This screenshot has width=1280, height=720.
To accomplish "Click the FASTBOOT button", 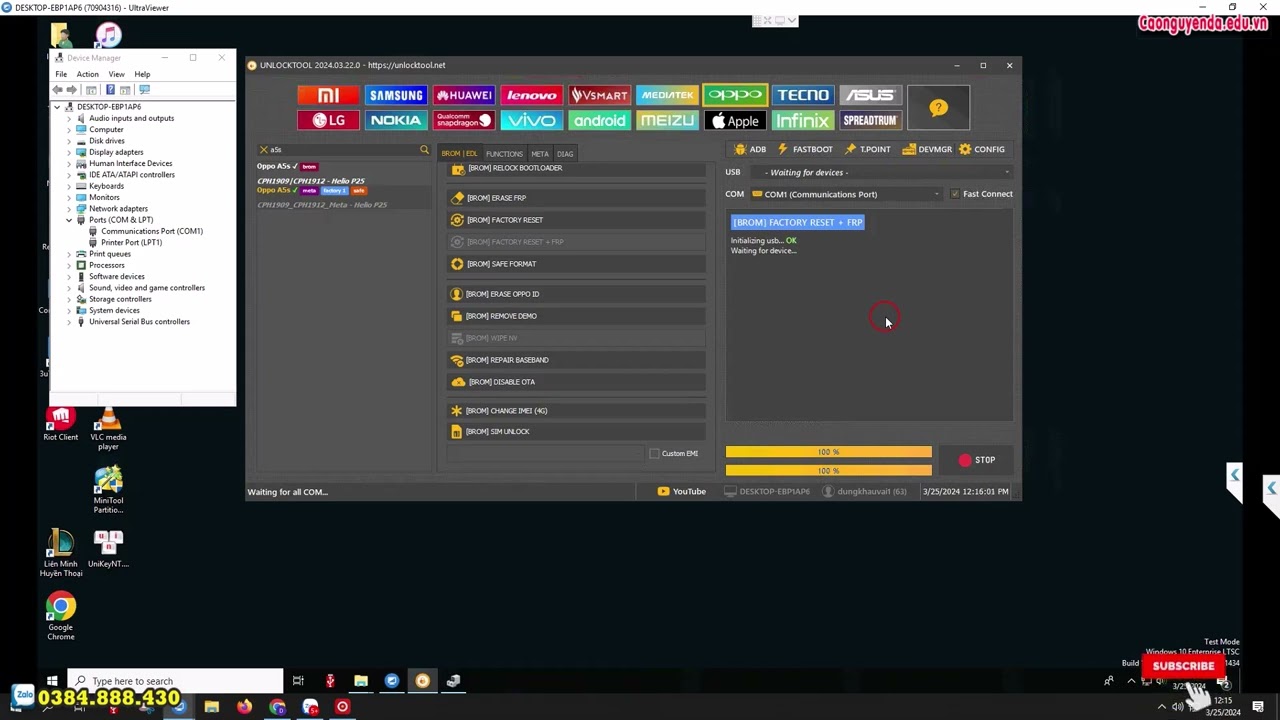I will (x=805, y=149).
